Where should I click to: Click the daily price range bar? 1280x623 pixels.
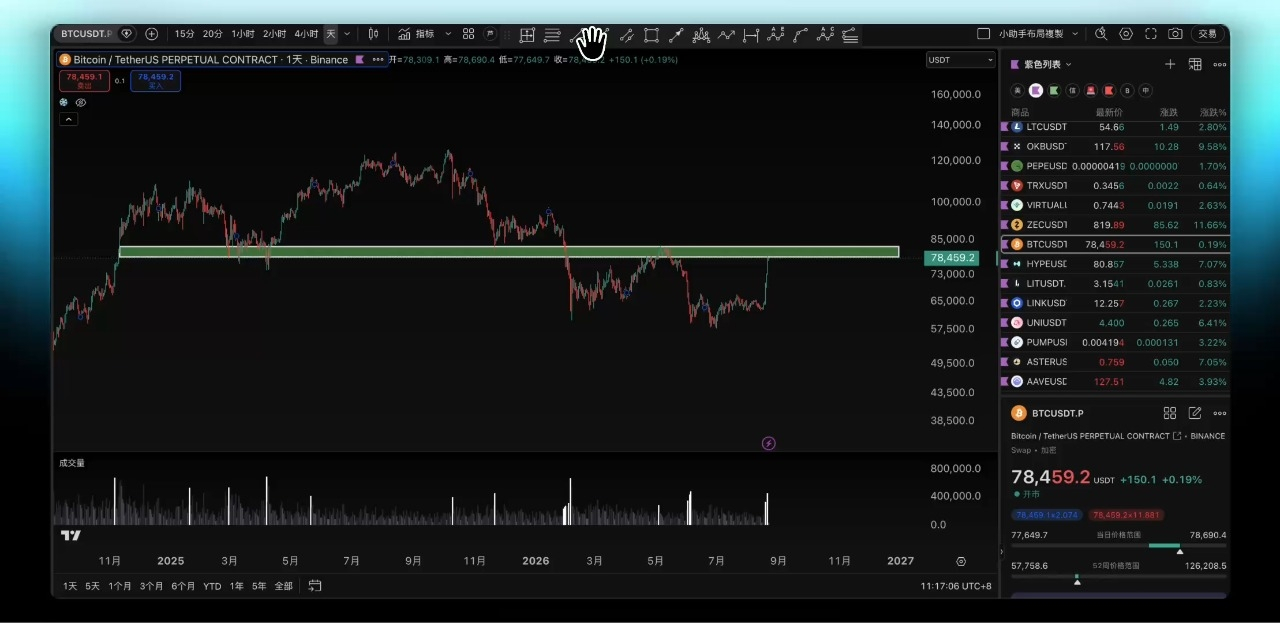click(x=1118, y=546)
